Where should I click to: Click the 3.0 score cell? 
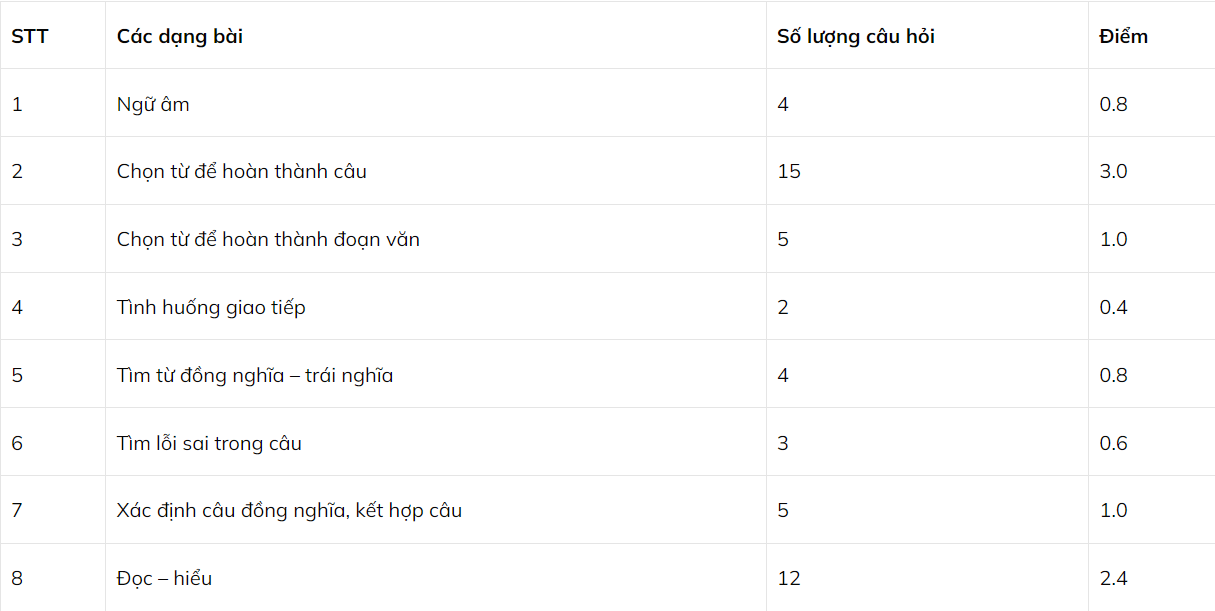tap(1113, 172)
